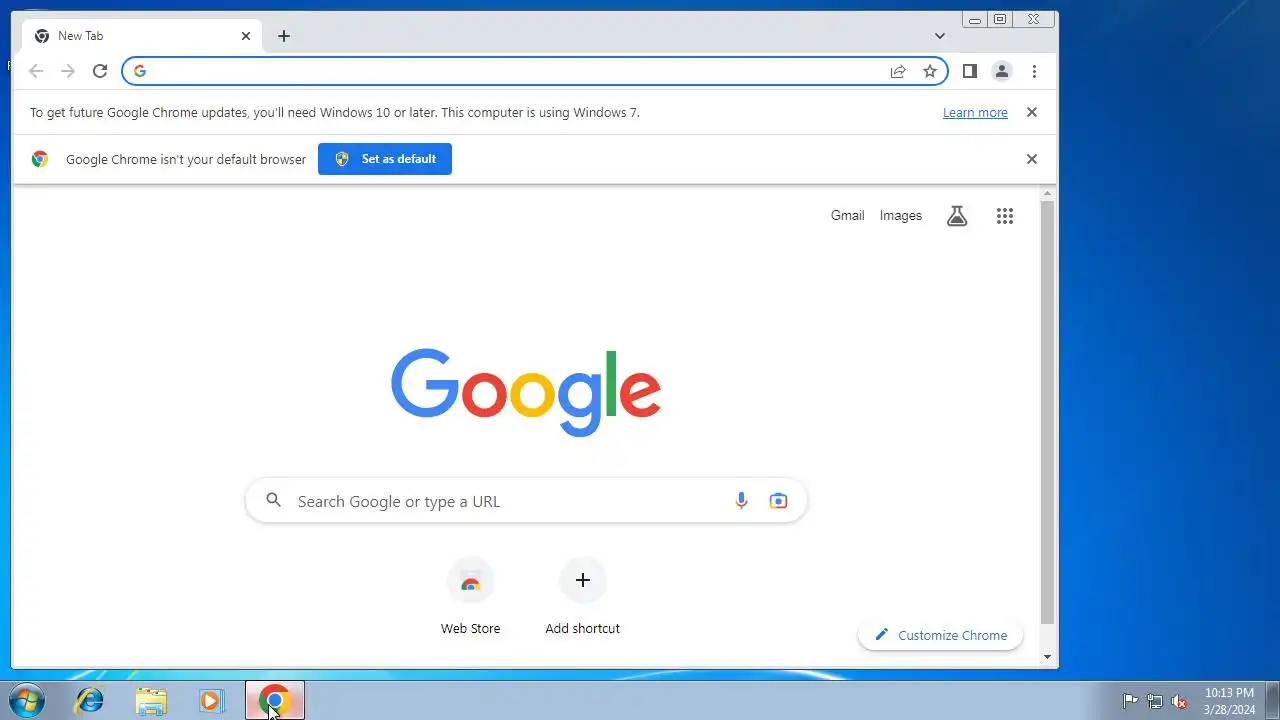Search by image with camera icon

(778, 501)
